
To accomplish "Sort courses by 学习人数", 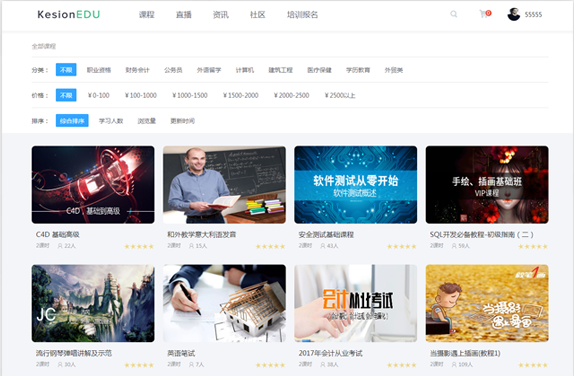I will point(111,121).
